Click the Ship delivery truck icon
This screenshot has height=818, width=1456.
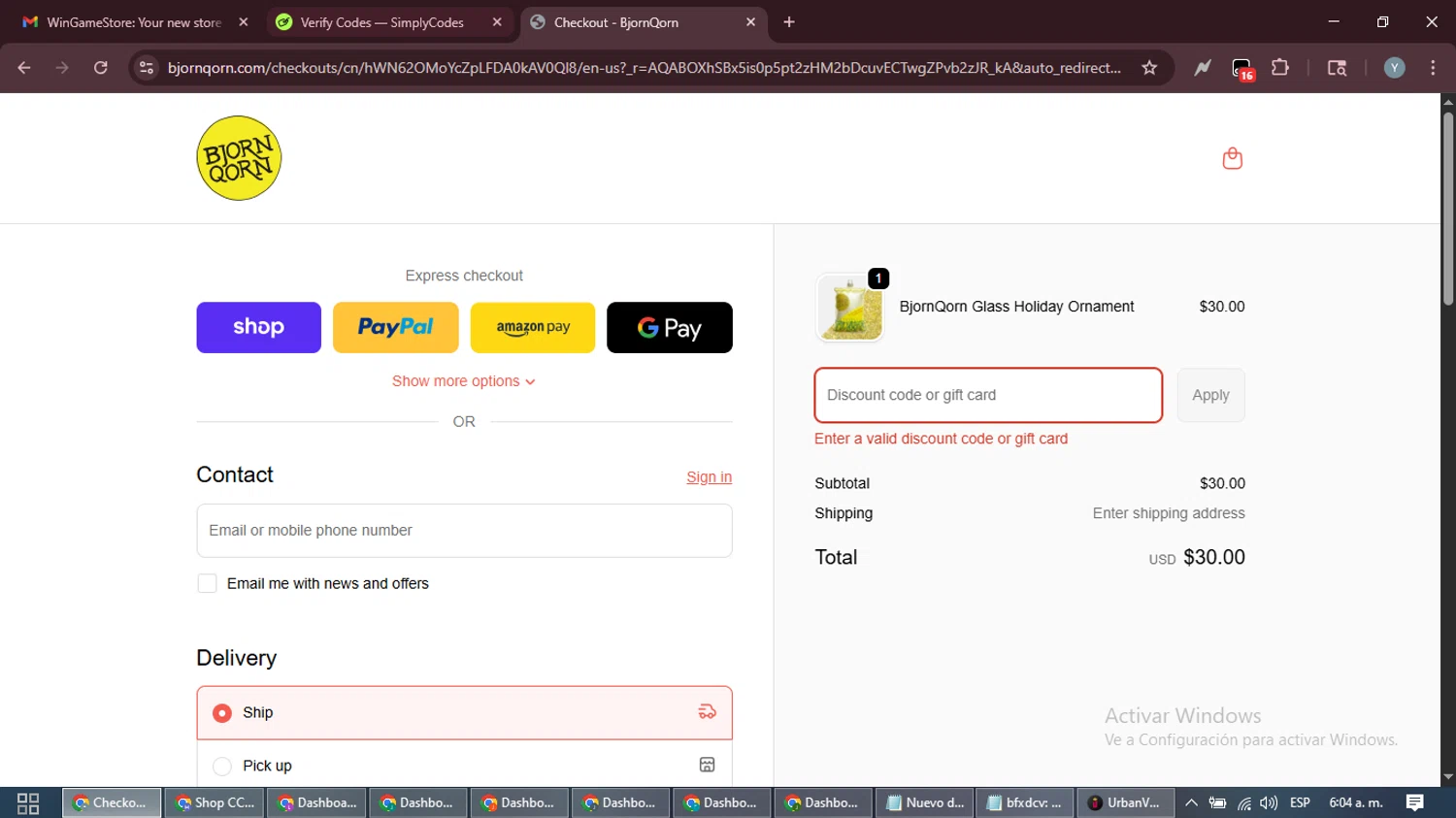(707, 712)
